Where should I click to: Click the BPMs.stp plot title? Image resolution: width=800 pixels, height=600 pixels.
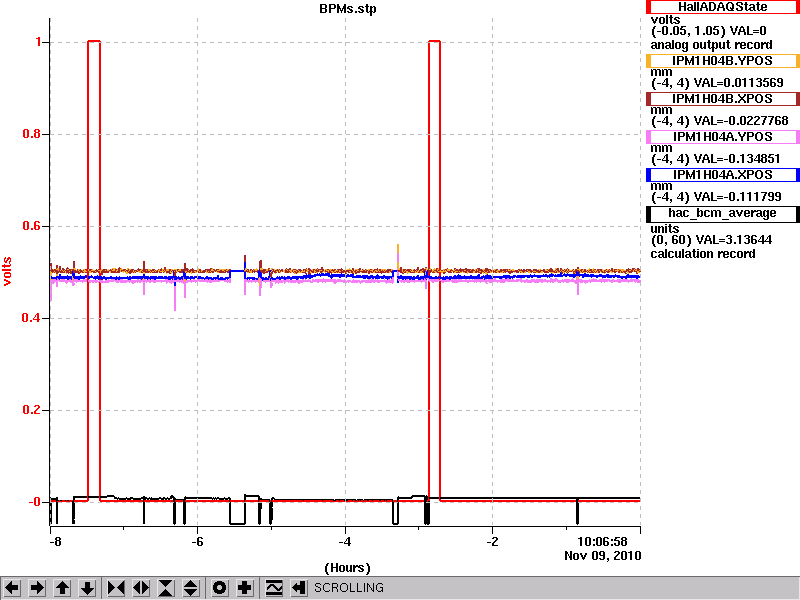[348, 9]
